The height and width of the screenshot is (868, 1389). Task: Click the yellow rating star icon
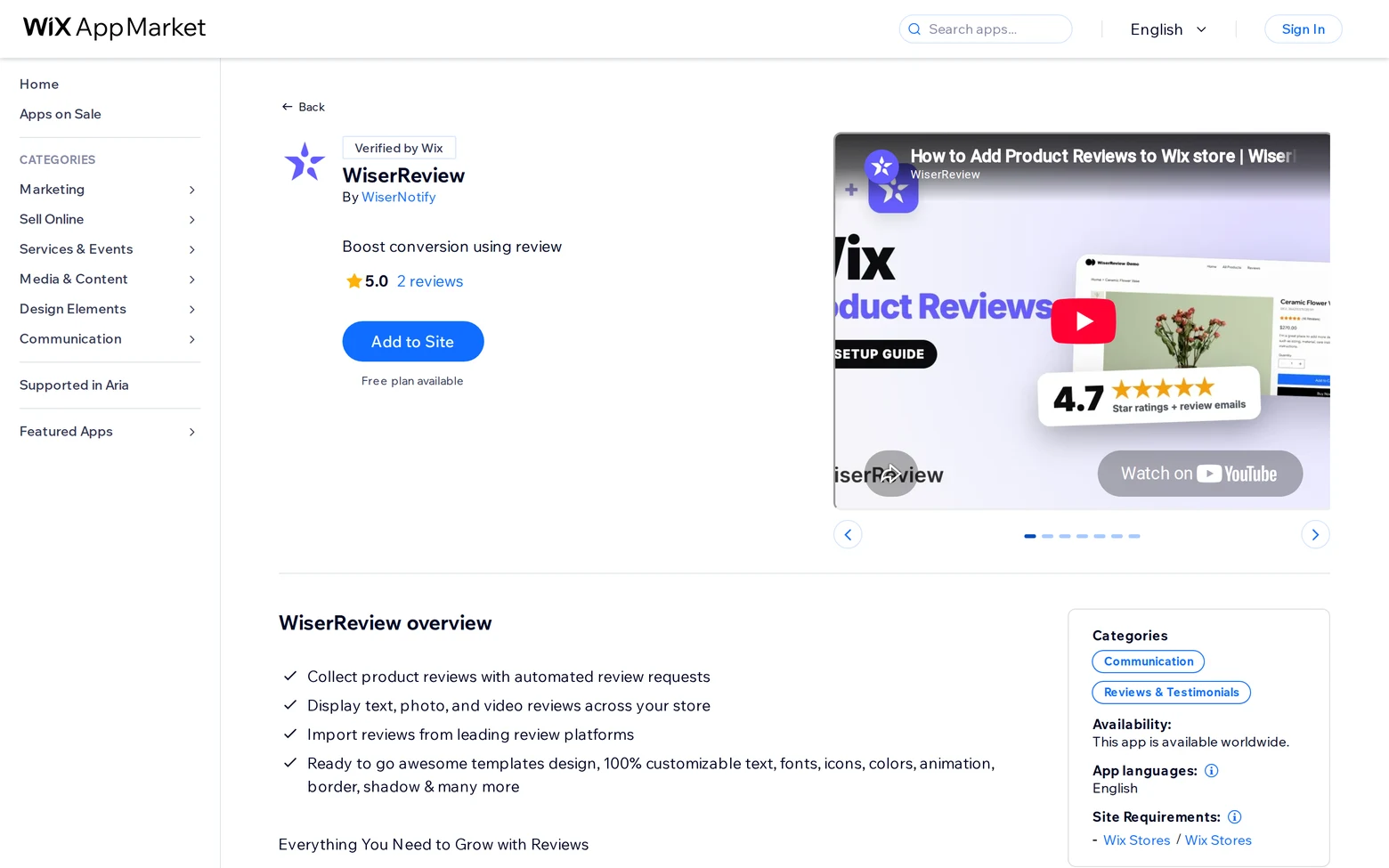tap(353, 281)
